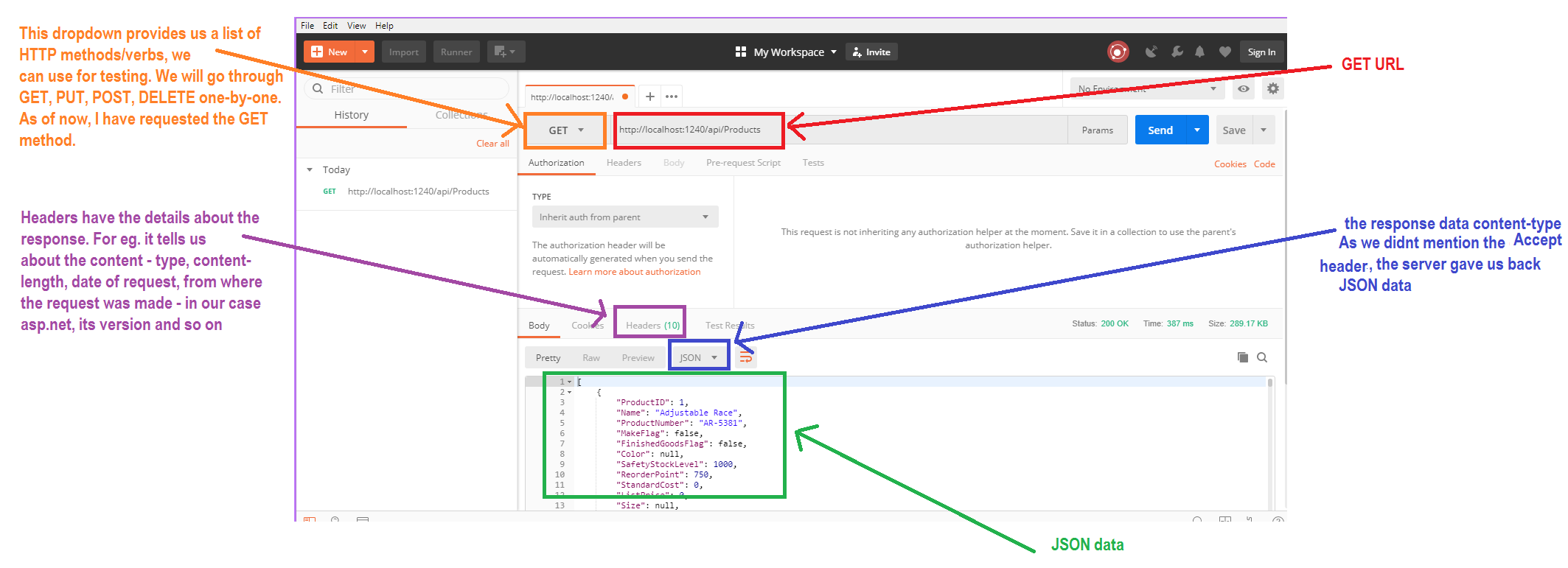The image size is (1568, 568).
Task: Toggle line wrap in response body
Action: click(x=746, y=358)
